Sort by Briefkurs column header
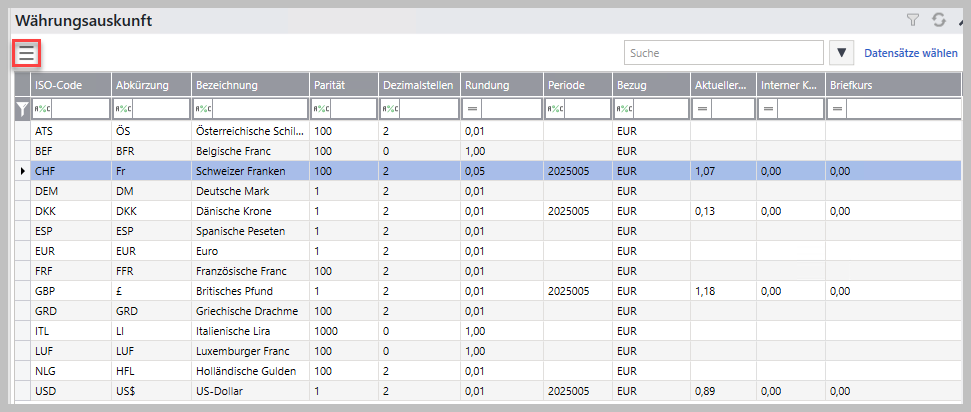Viewport: 971px width, 412px height. click(x=894, y=85)
